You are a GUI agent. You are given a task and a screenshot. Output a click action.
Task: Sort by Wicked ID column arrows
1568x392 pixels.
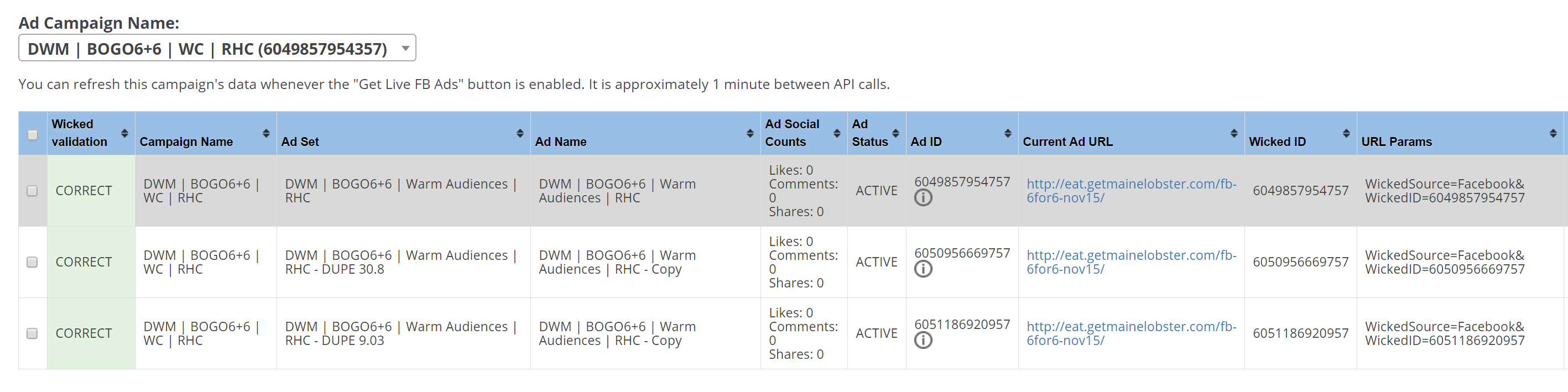(x=1346, y=133)
